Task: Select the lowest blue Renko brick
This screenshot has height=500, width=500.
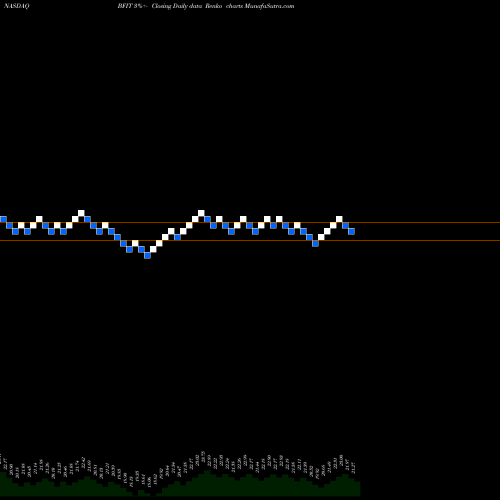Action: [x=147, y=255]
